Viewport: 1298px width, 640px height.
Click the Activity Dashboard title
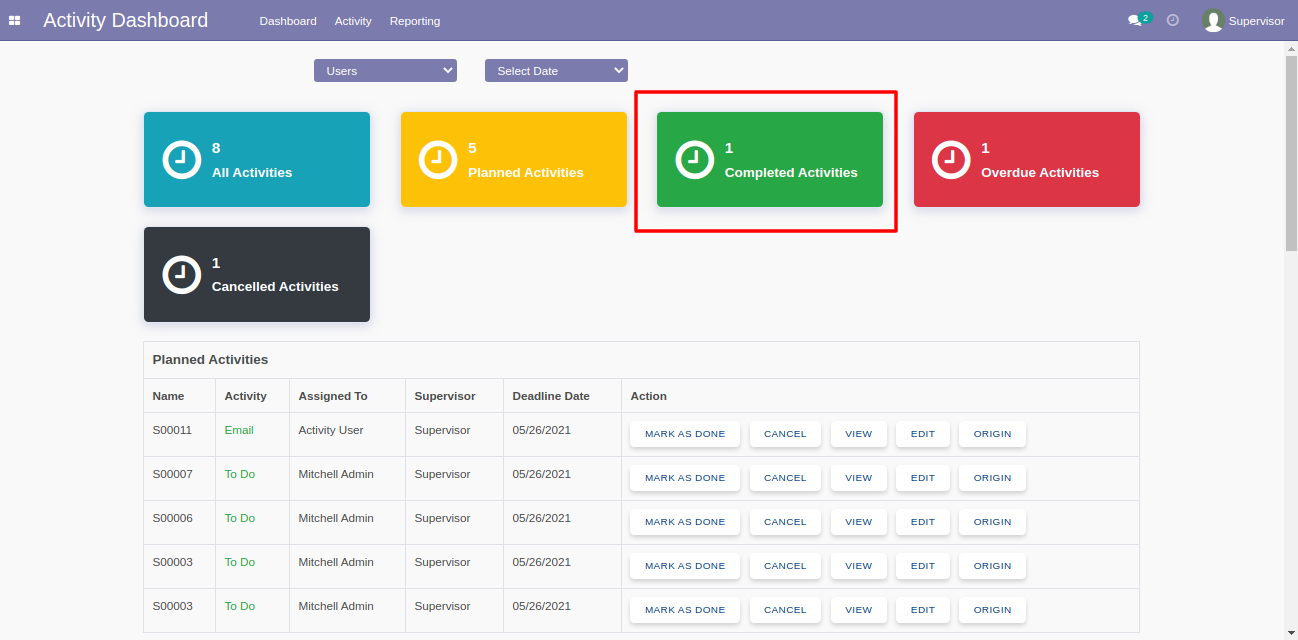(x=126, y=20)
